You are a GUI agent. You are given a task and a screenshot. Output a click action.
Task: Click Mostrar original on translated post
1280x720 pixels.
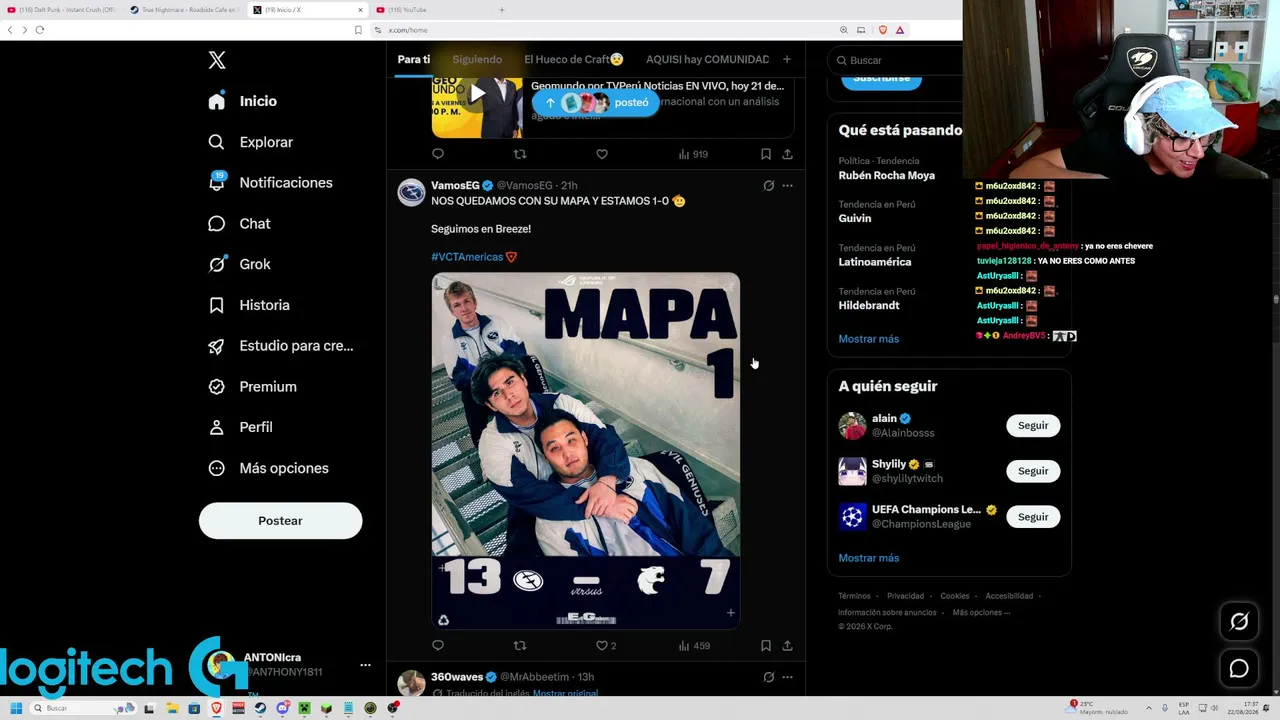pos(565,693)
